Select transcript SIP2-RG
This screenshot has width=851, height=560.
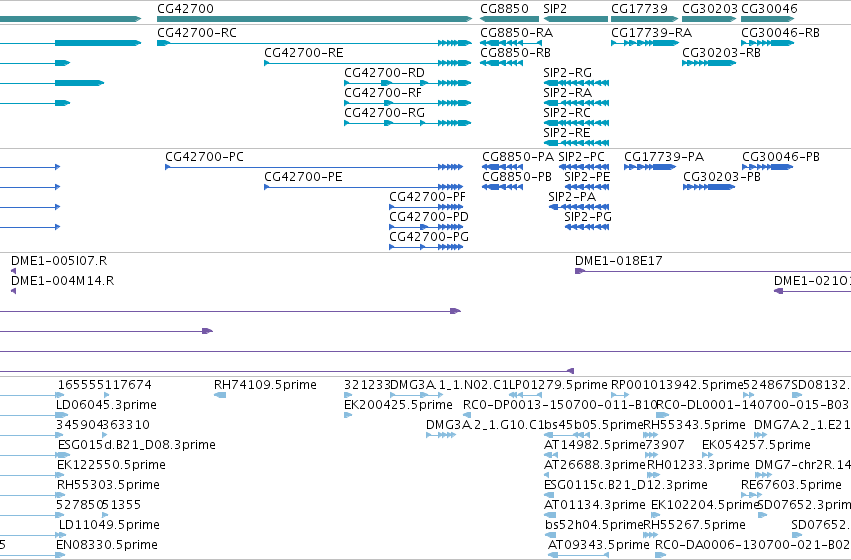576,83
